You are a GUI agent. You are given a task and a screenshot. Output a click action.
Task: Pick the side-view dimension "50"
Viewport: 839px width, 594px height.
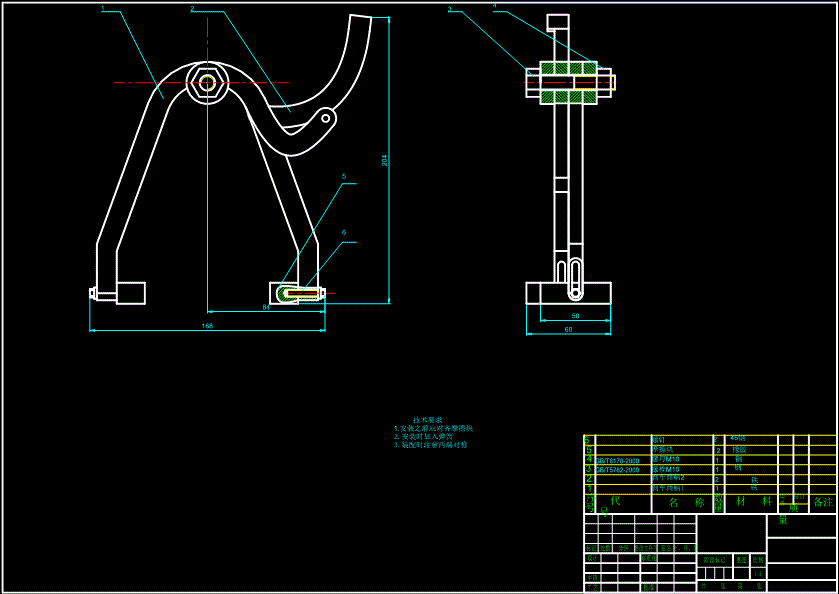576,316
